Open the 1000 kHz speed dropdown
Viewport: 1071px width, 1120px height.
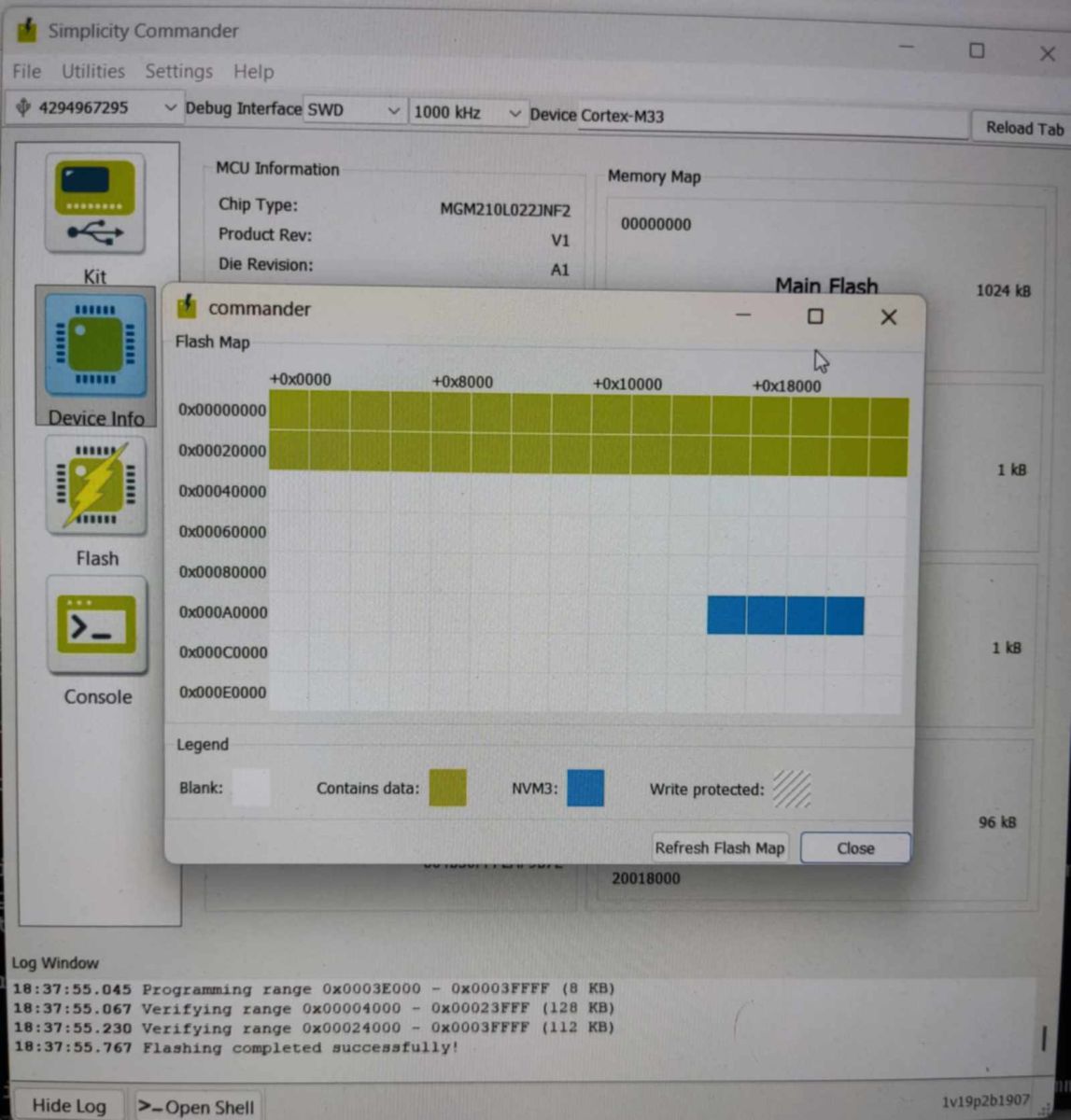467,112
